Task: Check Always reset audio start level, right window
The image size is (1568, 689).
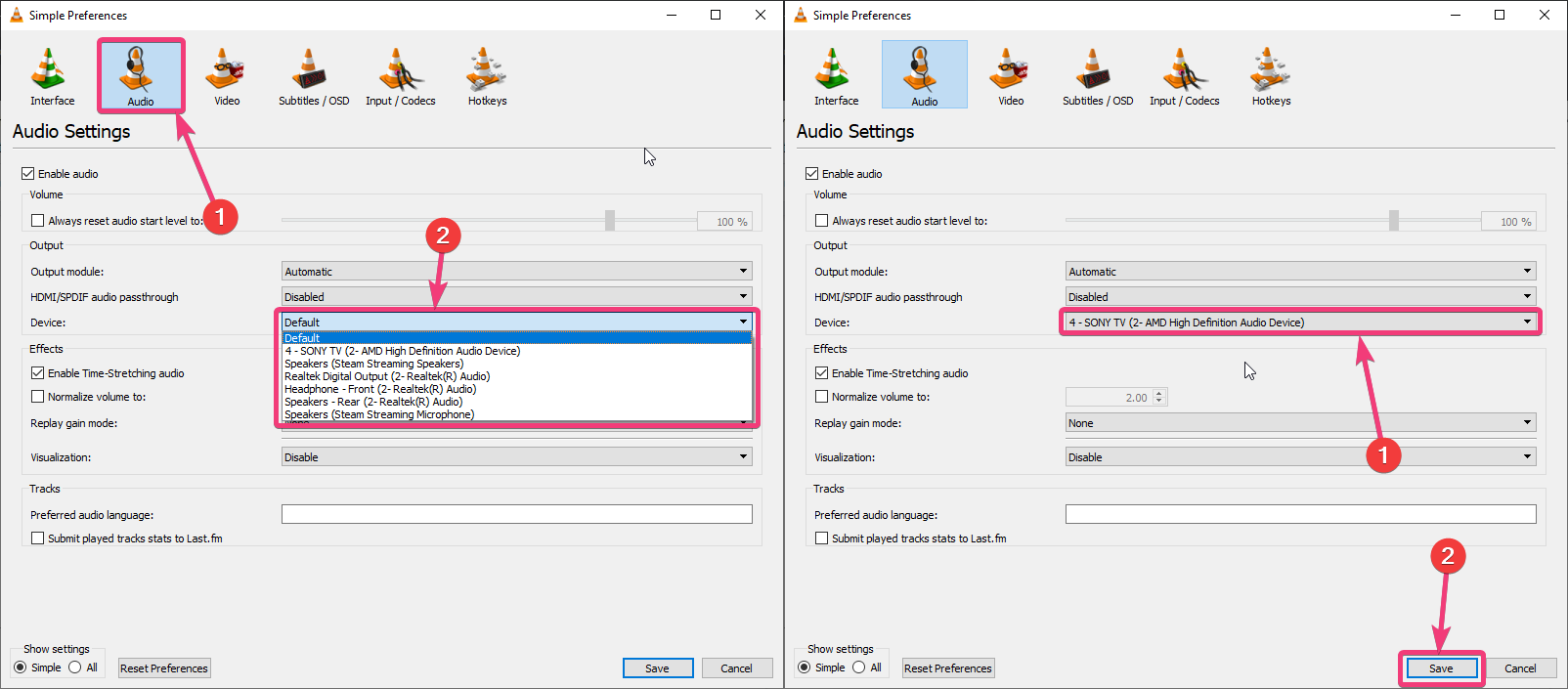Action: click(x=821, y=221)
